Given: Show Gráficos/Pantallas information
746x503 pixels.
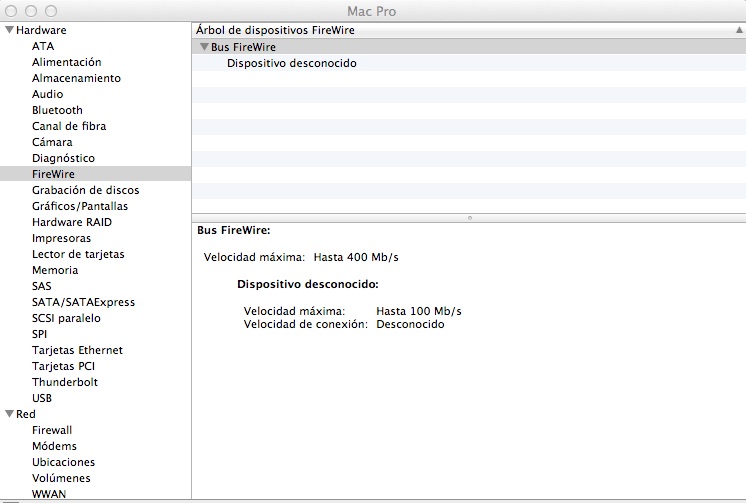Looking at the screenshot, I should [80, 206].
